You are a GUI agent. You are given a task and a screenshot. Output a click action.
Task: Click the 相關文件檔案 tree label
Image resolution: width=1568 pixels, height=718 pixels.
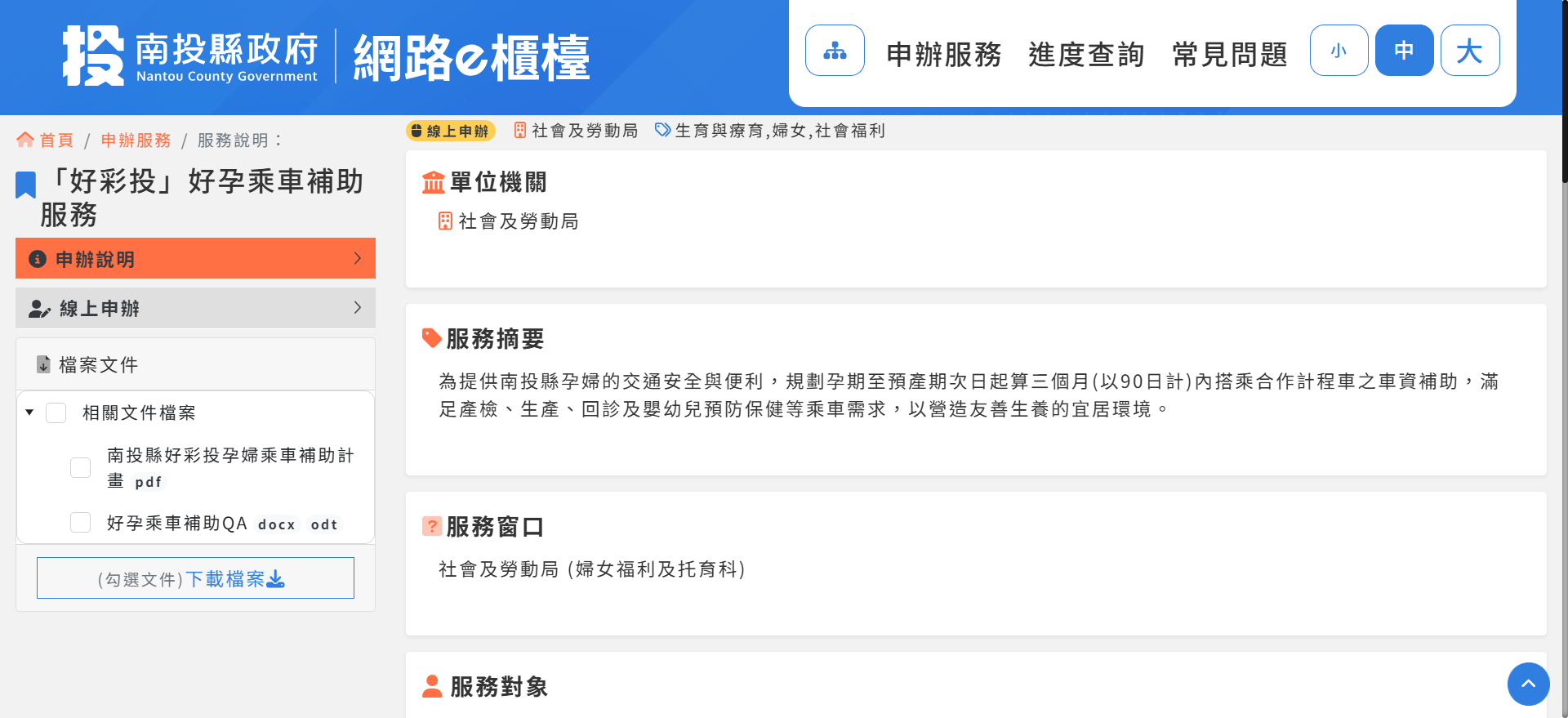139,413
